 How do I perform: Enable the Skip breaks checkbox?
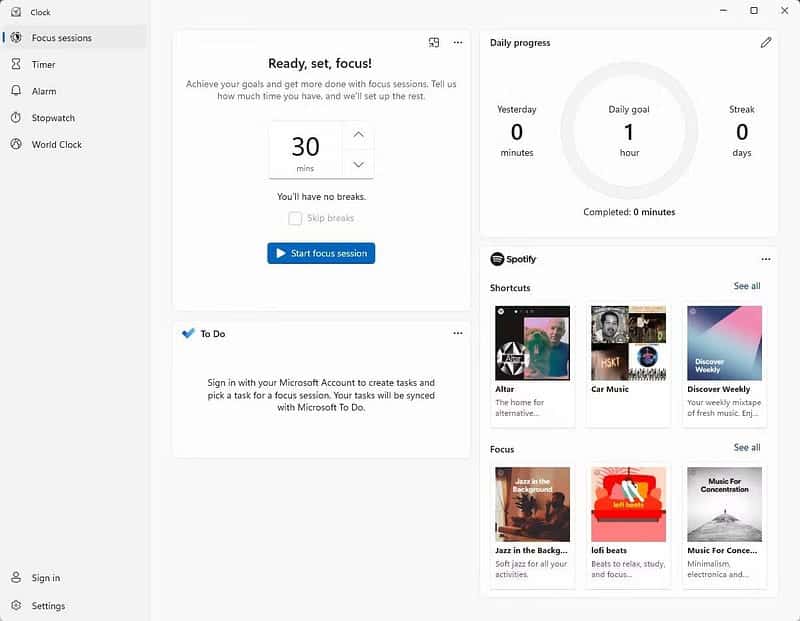(295, 218)
